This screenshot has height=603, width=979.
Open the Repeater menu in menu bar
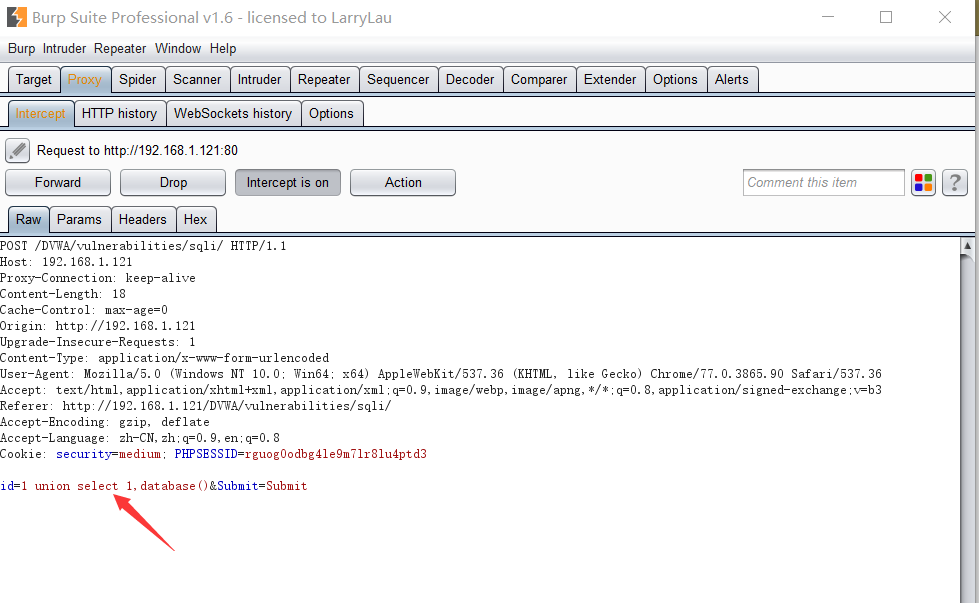120,49
